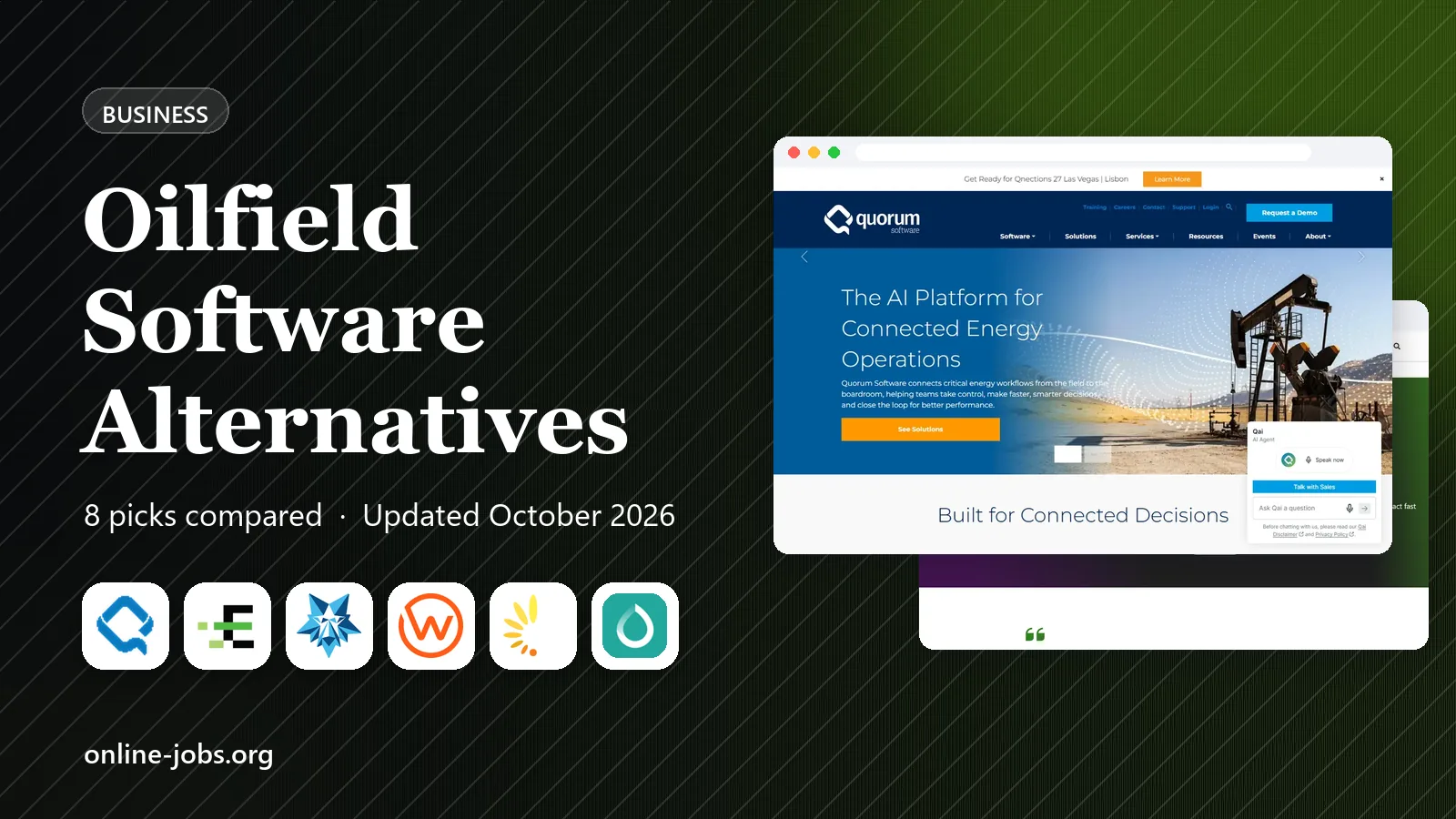
Task: Click the green quotation mark icon in back window
Action: pyautogui.click(x=1035, y=634)
